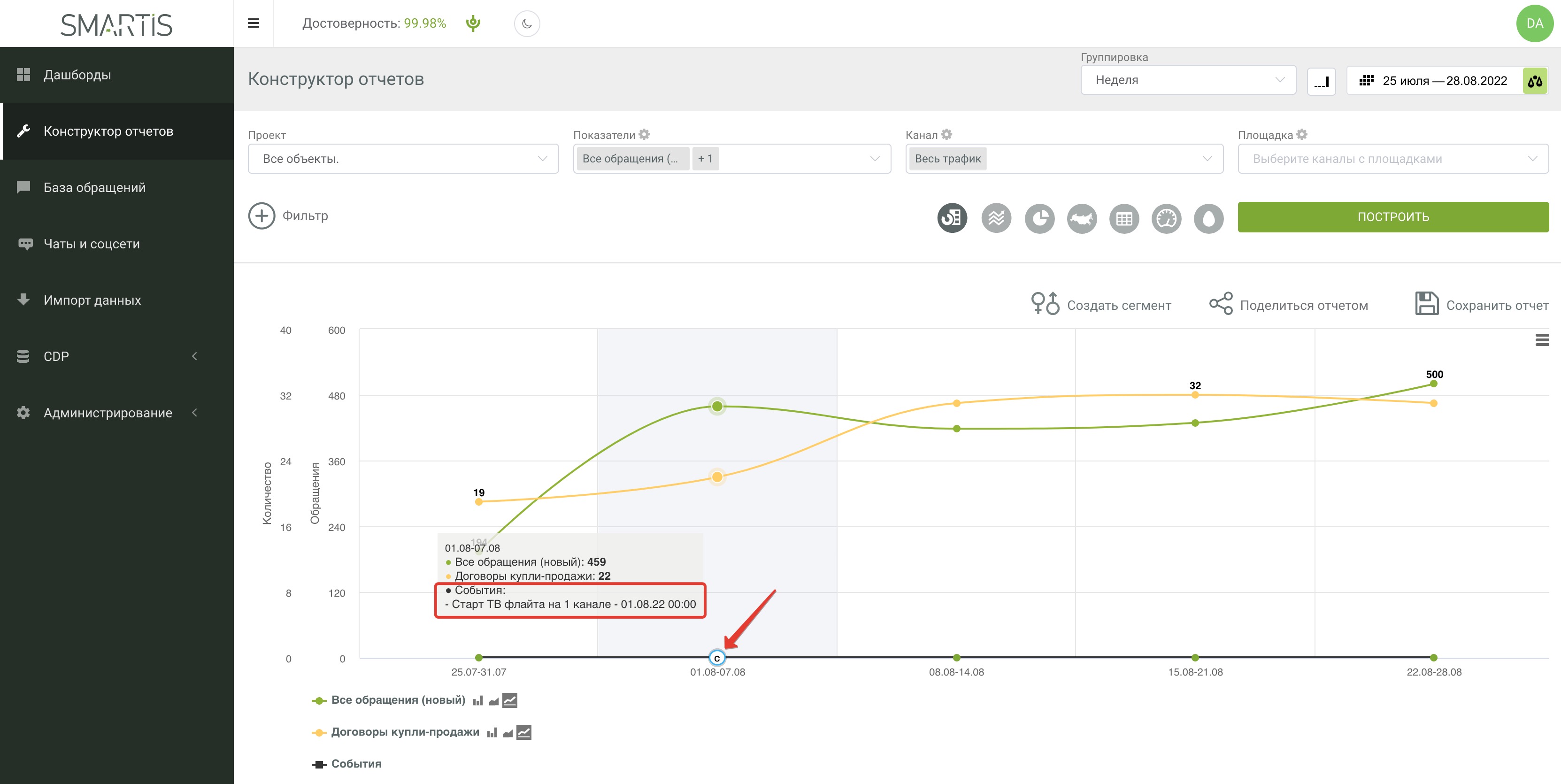Click the green ПОСТРОИТЬ button
Screen dimensions: 1561x784
coord(1392,217)
